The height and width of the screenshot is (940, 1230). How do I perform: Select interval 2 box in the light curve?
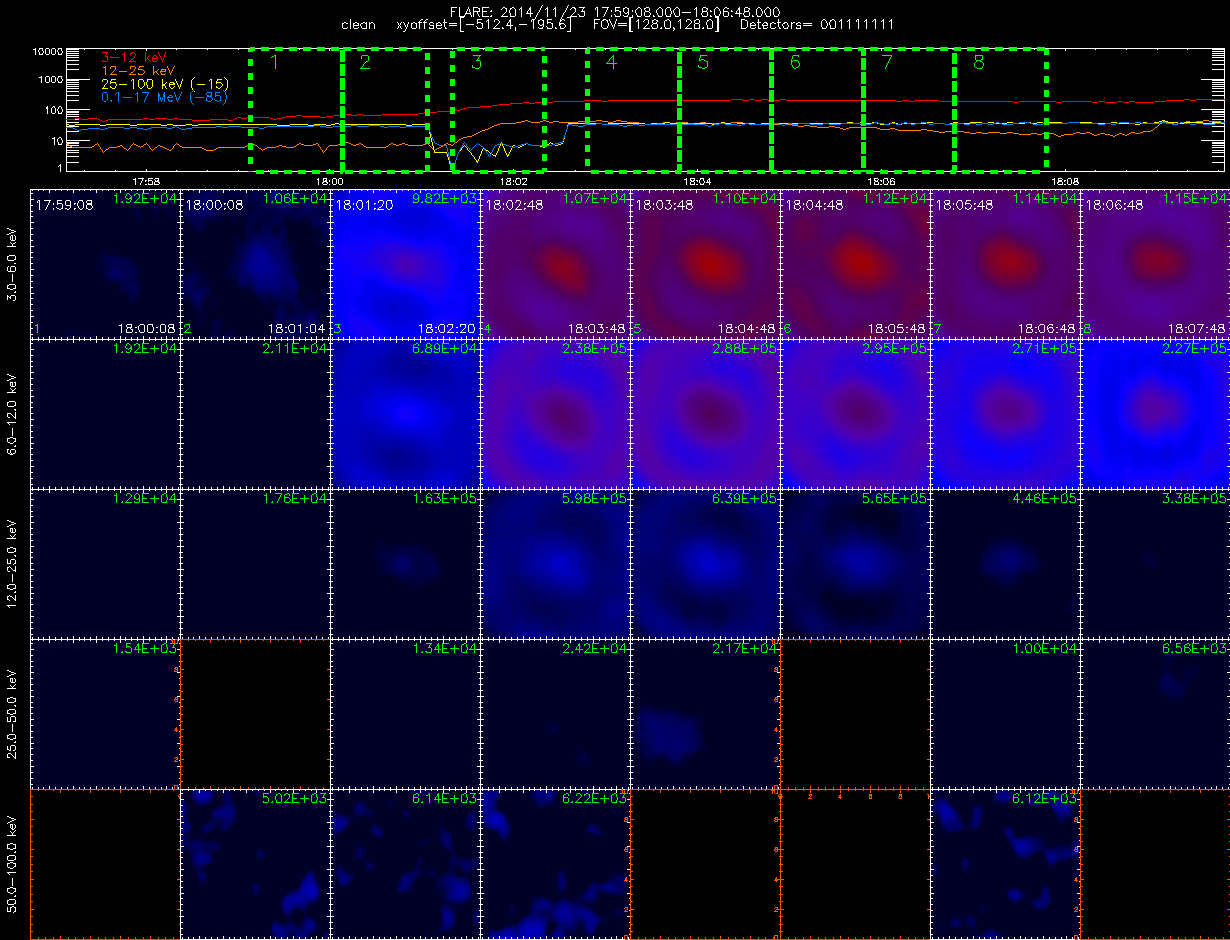[385, 108]
